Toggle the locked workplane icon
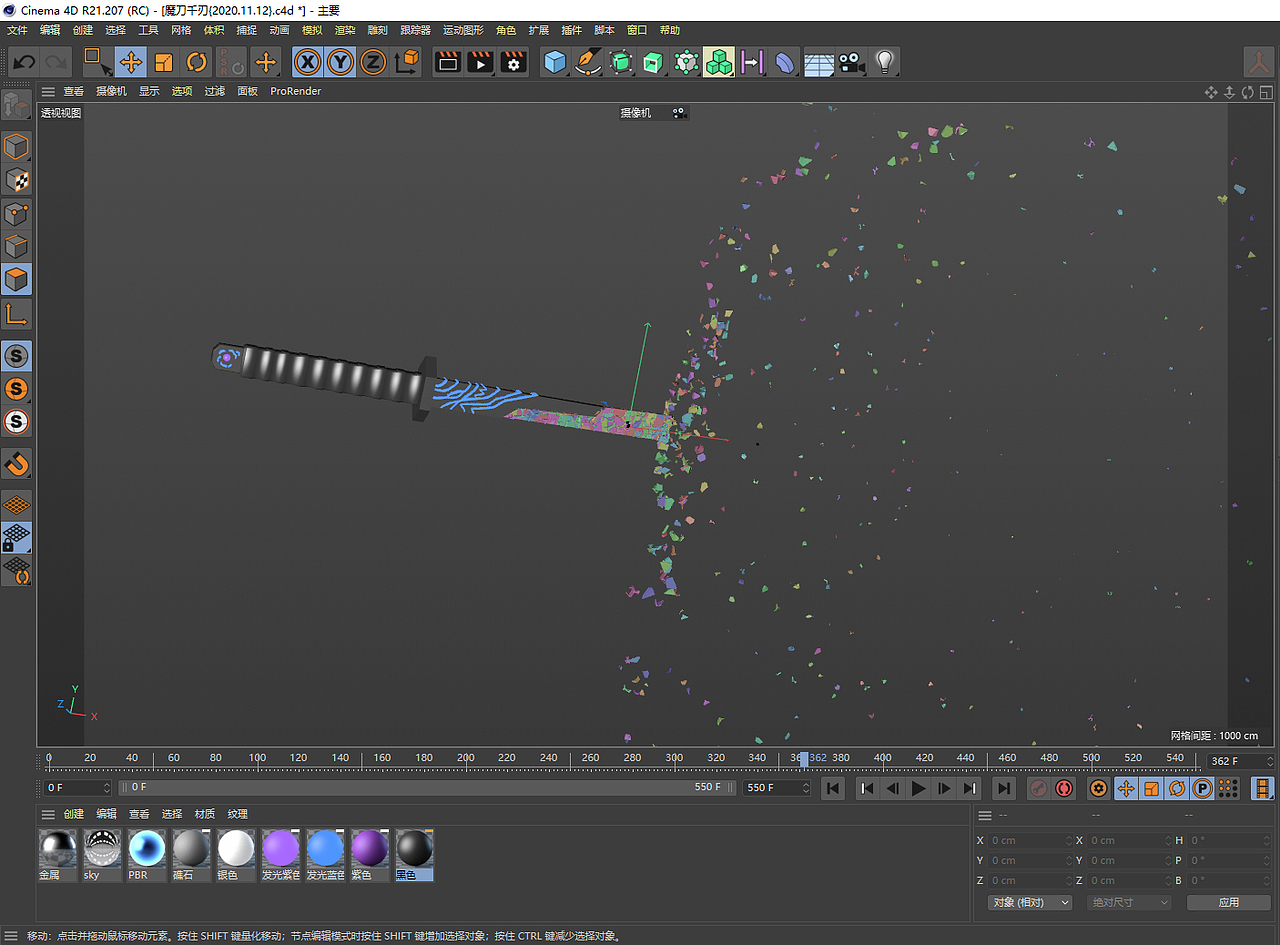This screenshot has height=945, width=1280. point(17,538)
